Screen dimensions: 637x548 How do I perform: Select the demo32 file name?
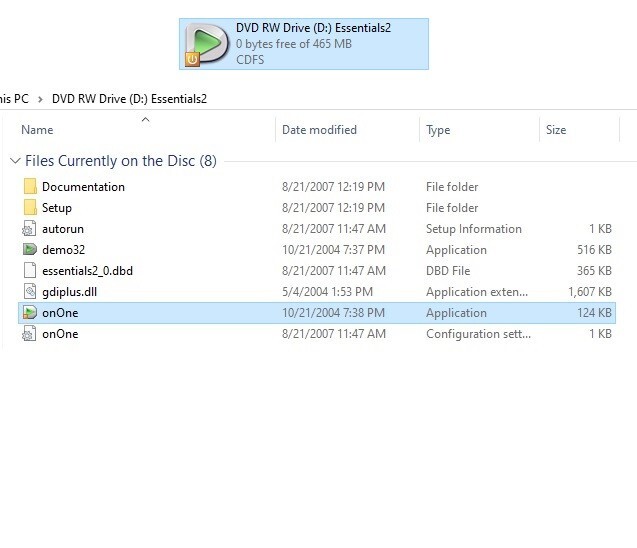63,250
